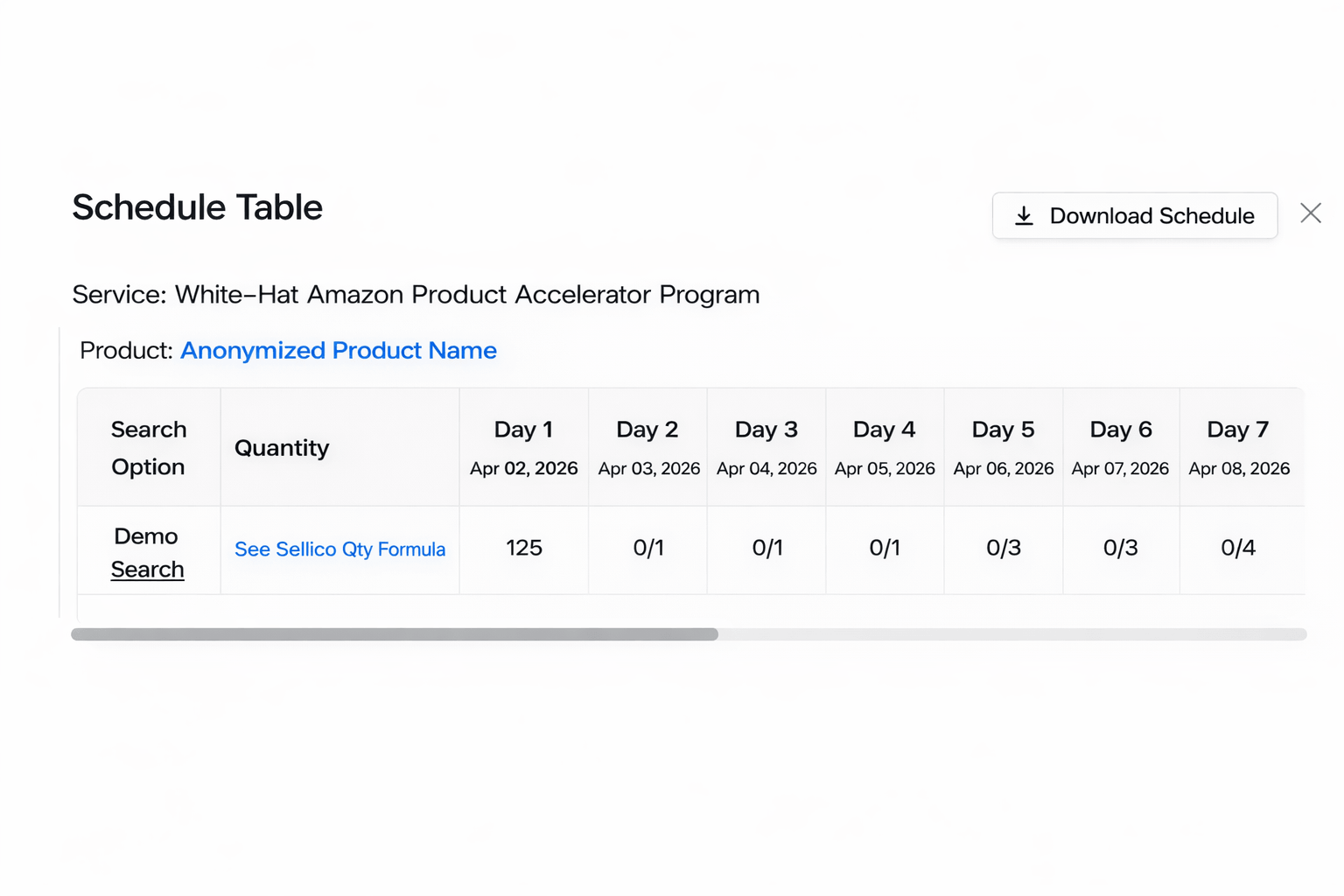Click the underlined Demo Search link

(147, 570)
